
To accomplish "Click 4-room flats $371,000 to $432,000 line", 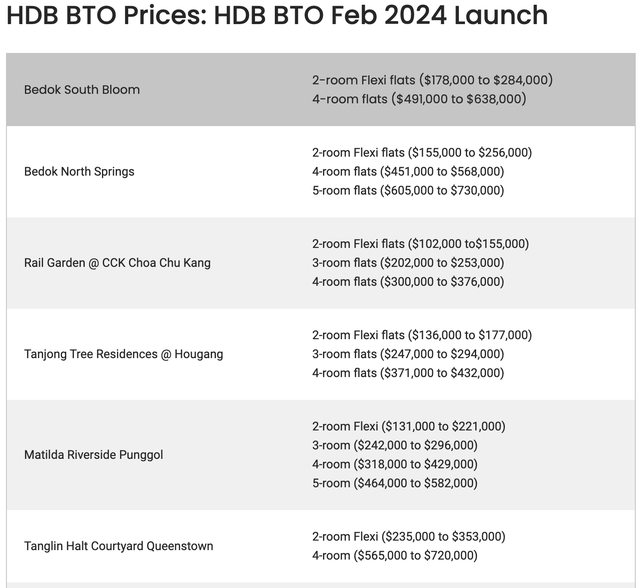I will coord(408,373).
